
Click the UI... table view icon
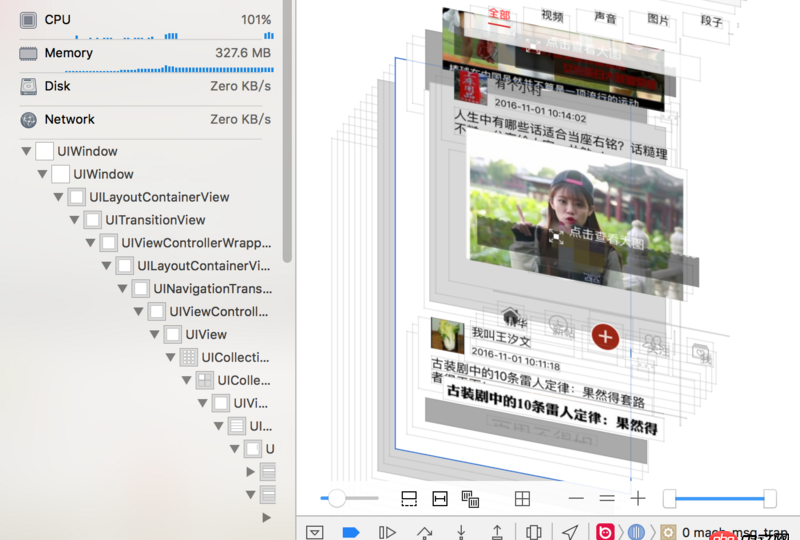tap(237, 426)
